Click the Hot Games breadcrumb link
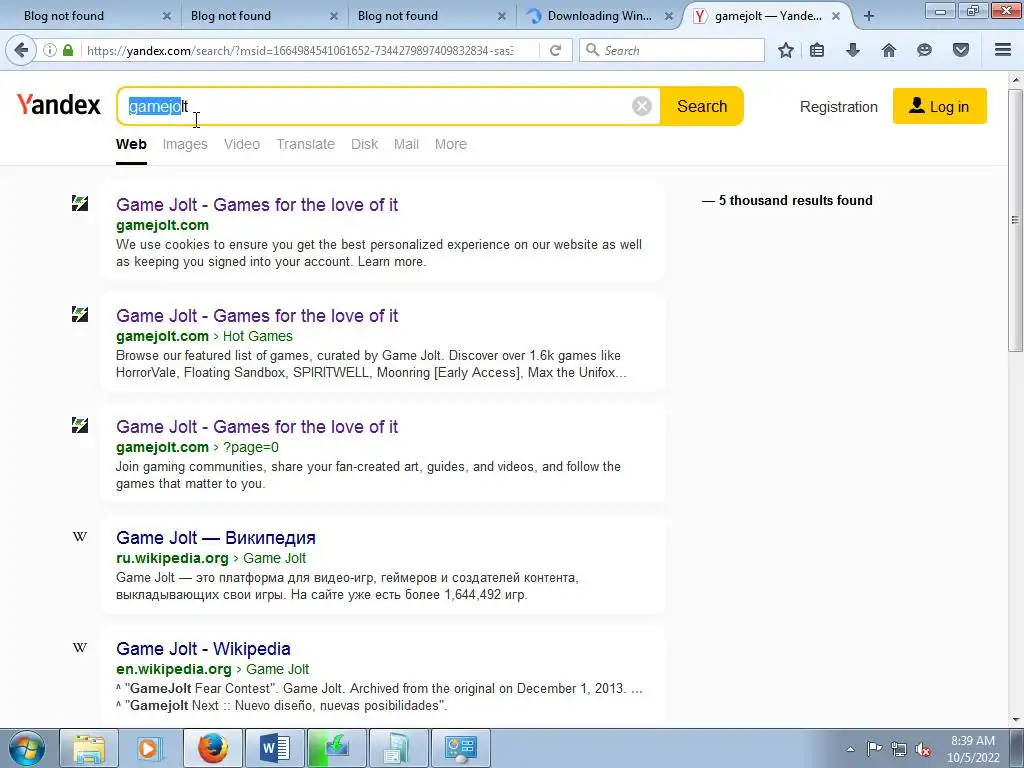 click(x=258, y=336)
